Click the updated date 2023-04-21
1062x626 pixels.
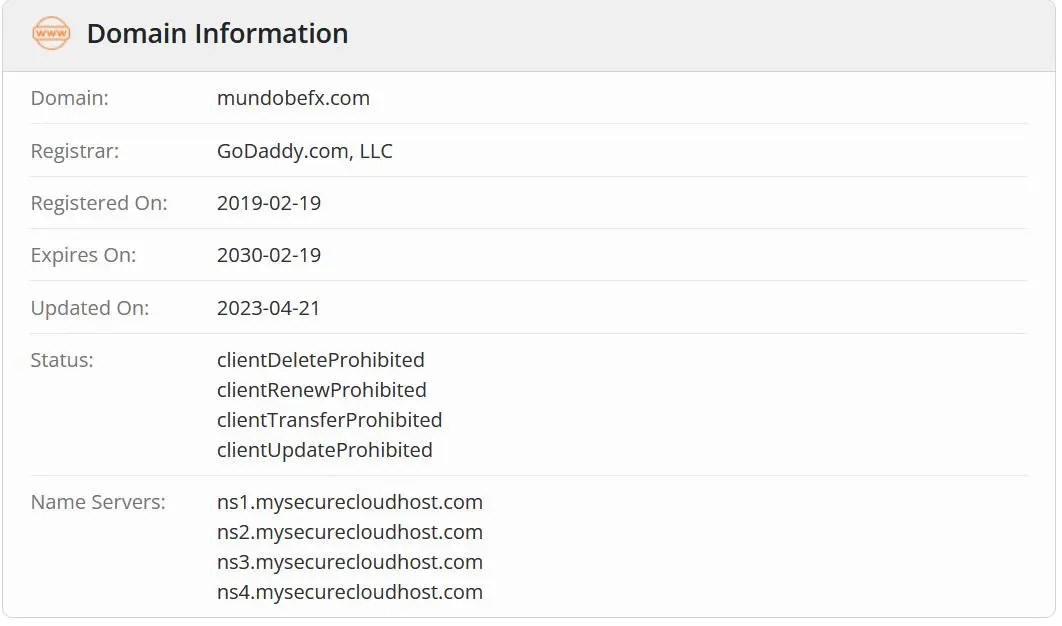268,308
